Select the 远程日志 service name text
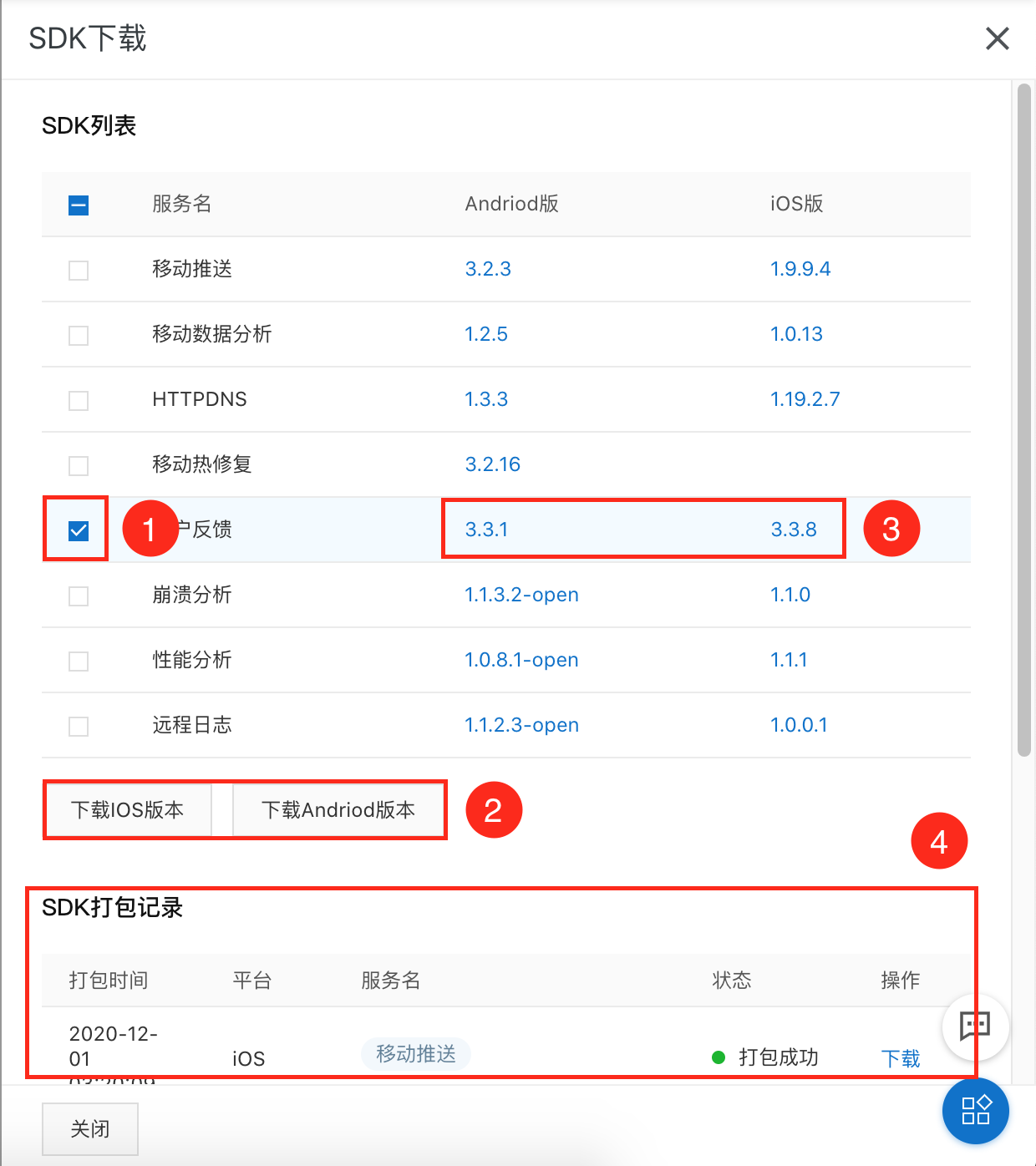 pyautogui.click(x=192, y=725)
